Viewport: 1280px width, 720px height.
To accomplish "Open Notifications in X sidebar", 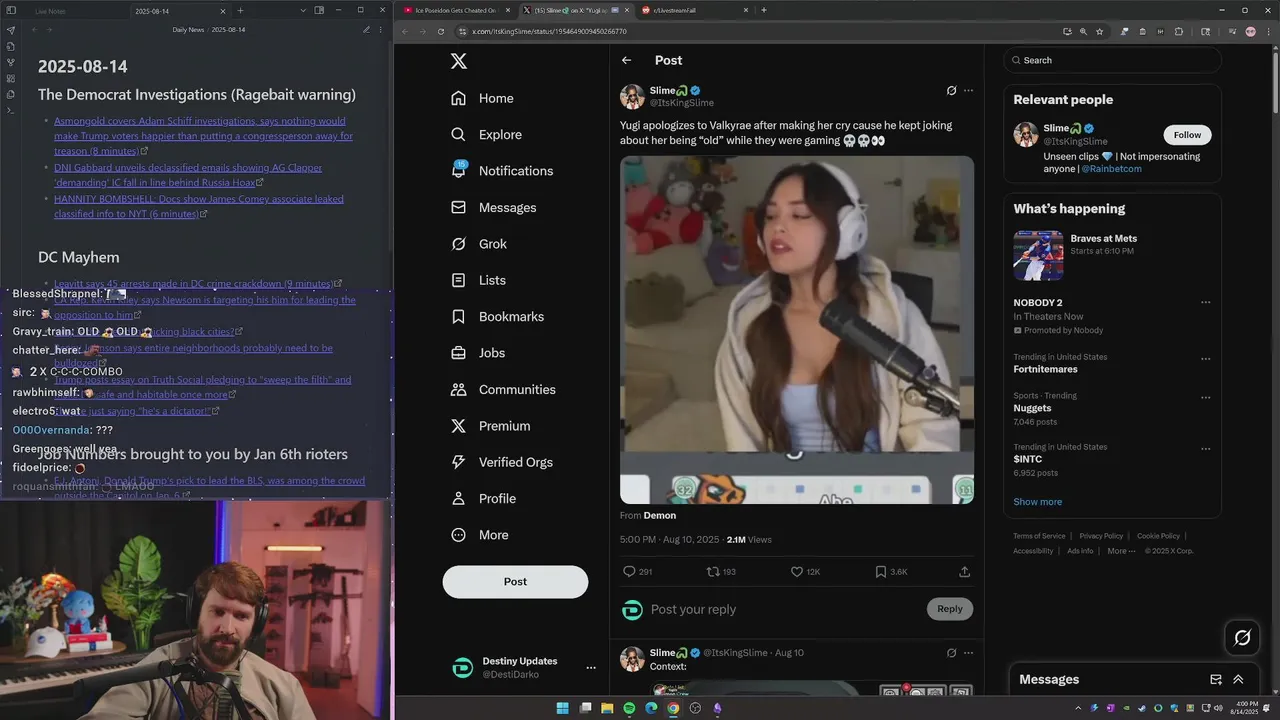I will click(502, 171).
